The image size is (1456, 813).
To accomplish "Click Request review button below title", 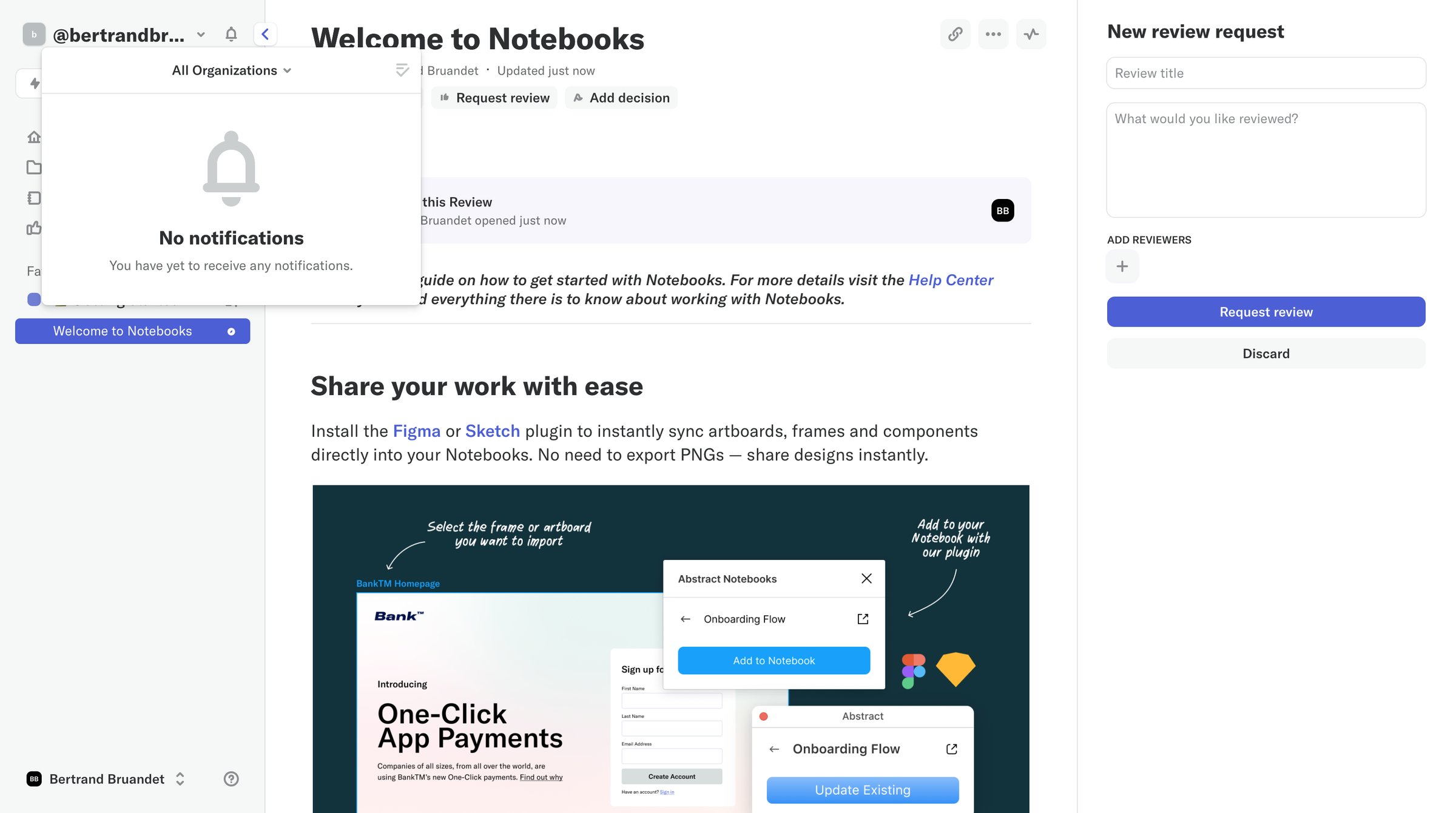I will tap(494, 98).
